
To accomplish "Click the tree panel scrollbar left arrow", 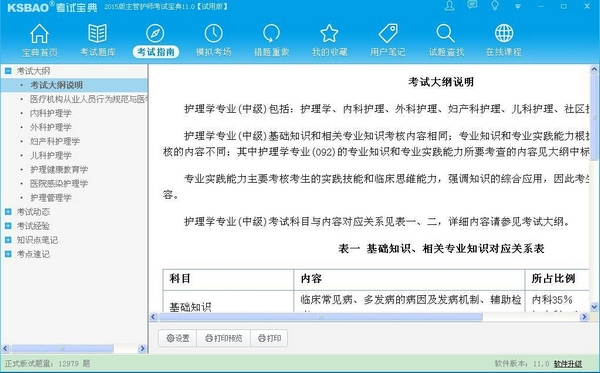I will (5, 349).
